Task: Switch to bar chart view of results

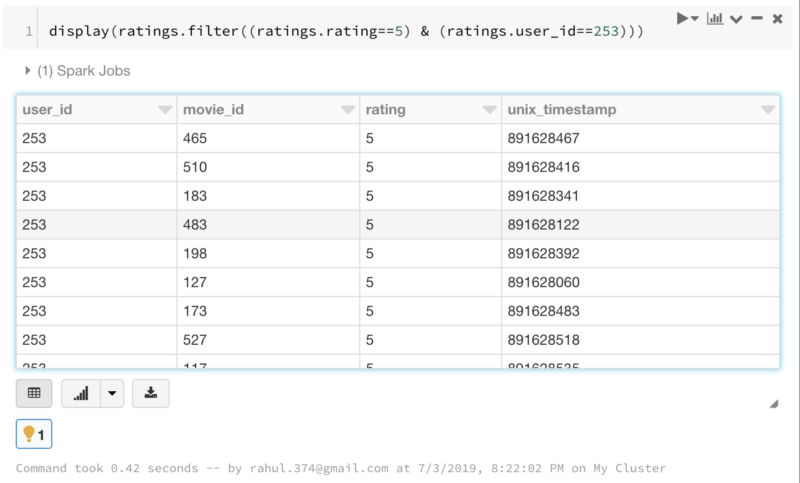Action: click(80, 393)
